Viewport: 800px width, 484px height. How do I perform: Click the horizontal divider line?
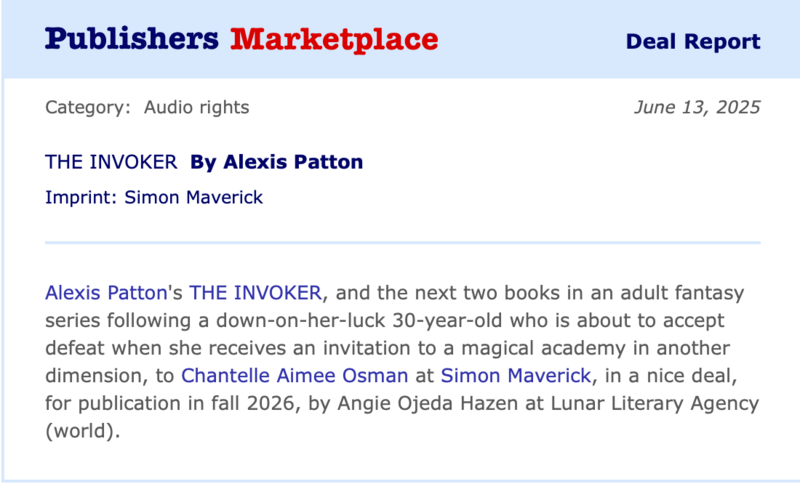click(x=403, y=242)
